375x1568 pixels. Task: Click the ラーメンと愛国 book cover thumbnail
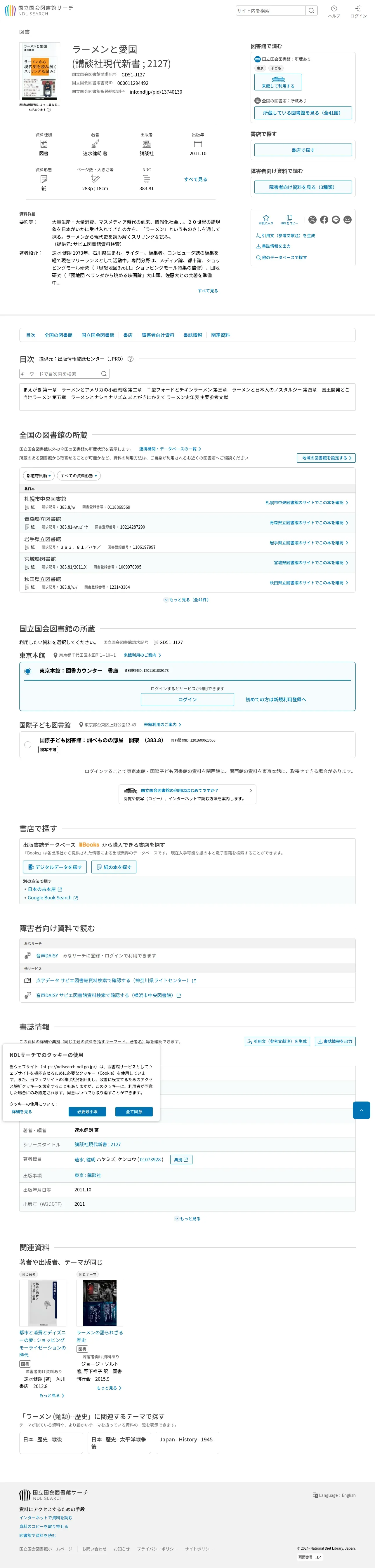(x=40, y=71)
